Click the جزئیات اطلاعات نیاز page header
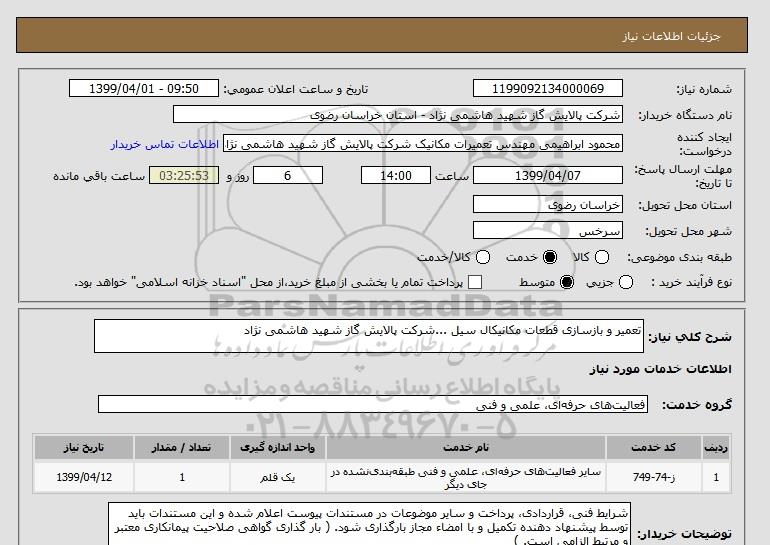This screenshot has height=545, width=770. (671, 36)
